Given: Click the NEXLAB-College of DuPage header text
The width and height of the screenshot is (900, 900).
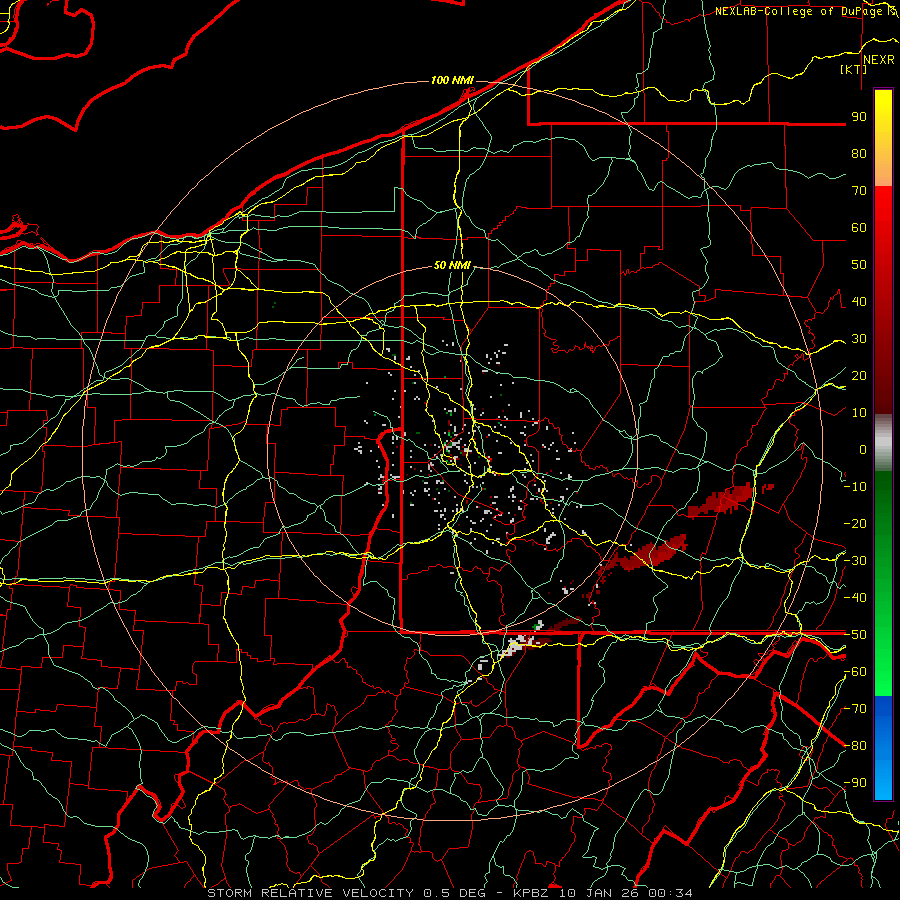Looking at the screenshot, I should (798, 11).
